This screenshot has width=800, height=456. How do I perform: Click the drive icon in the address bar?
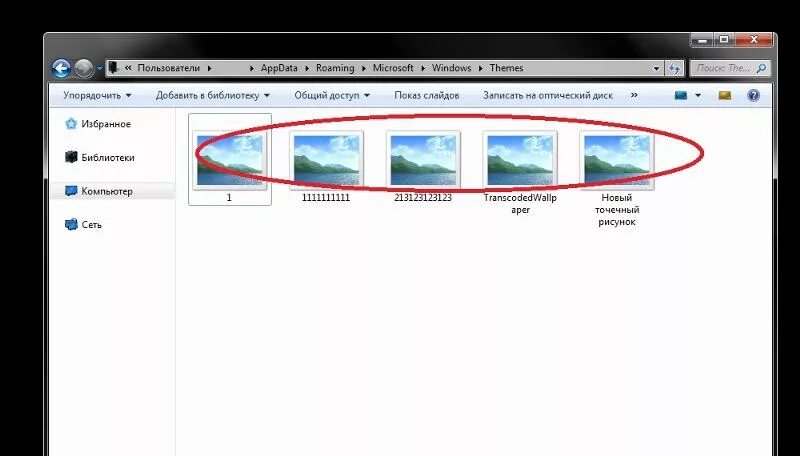point(113,67)
